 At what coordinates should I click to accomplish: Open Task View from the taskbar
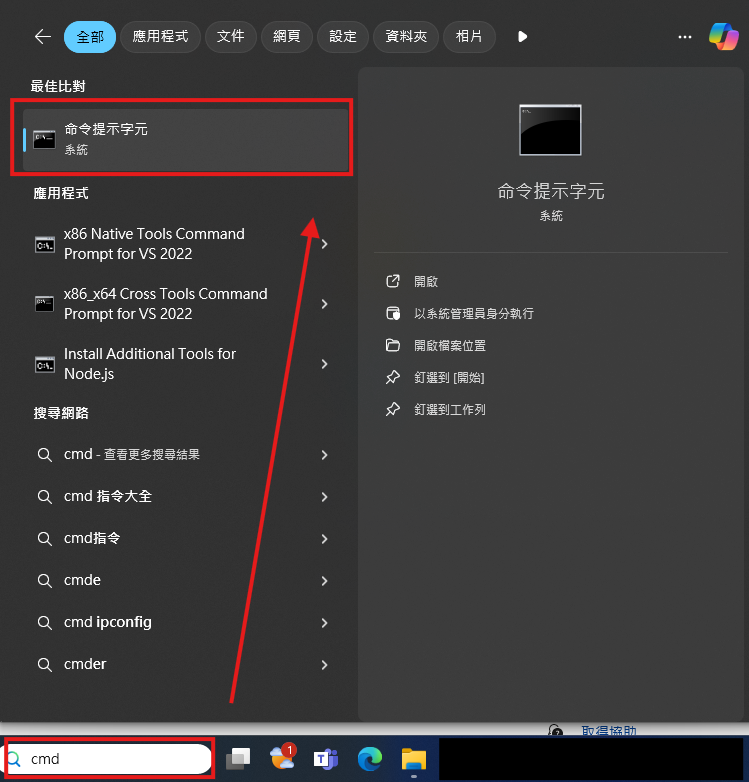238,759
